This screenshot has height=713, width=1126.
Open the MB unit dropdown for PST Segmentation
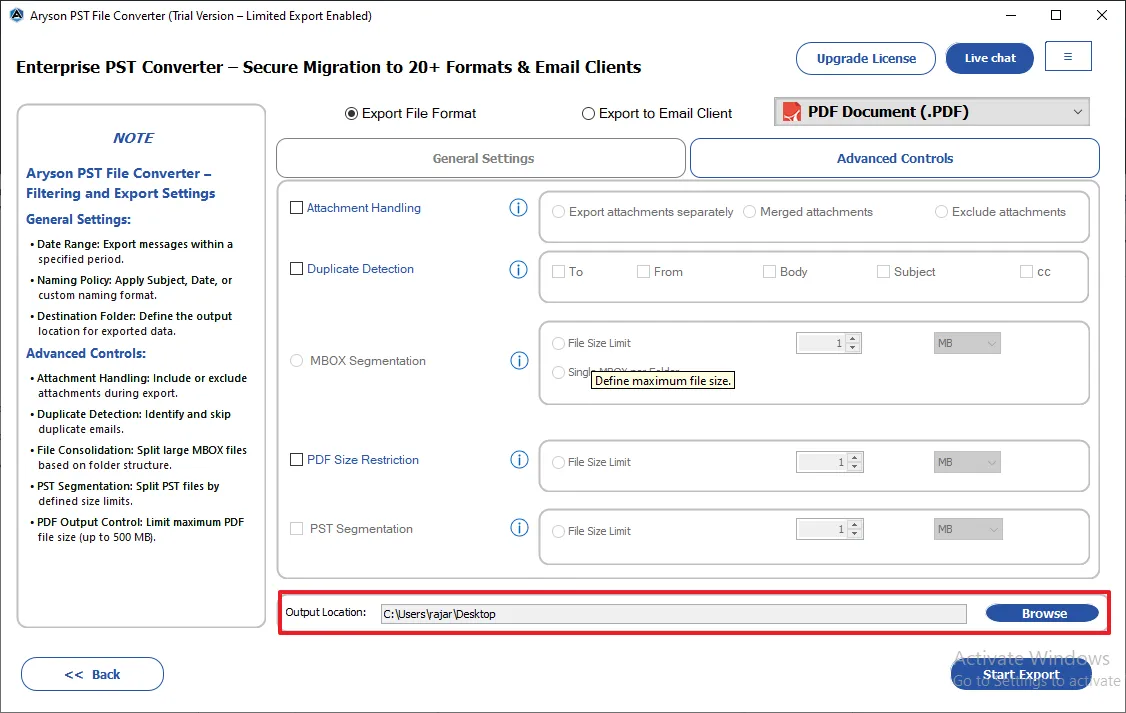click(x=967, y=529)
